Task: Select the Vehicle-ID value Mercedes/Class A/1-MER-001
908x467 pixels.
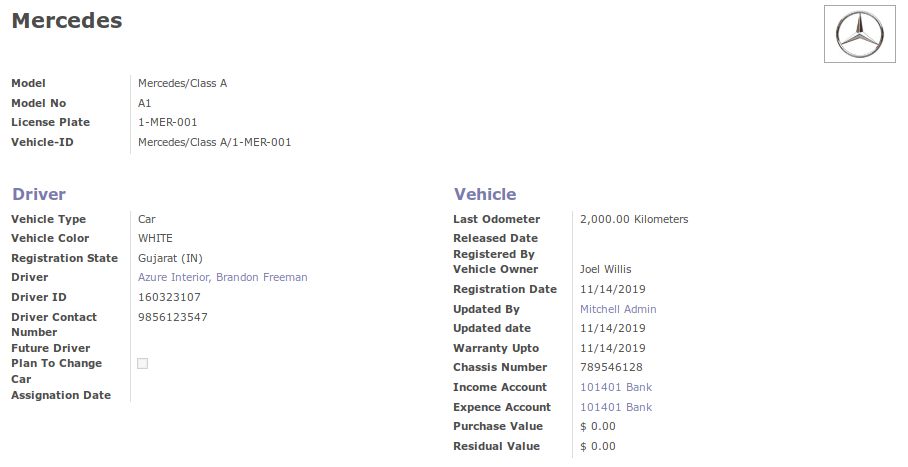Action: coord(214,143)
